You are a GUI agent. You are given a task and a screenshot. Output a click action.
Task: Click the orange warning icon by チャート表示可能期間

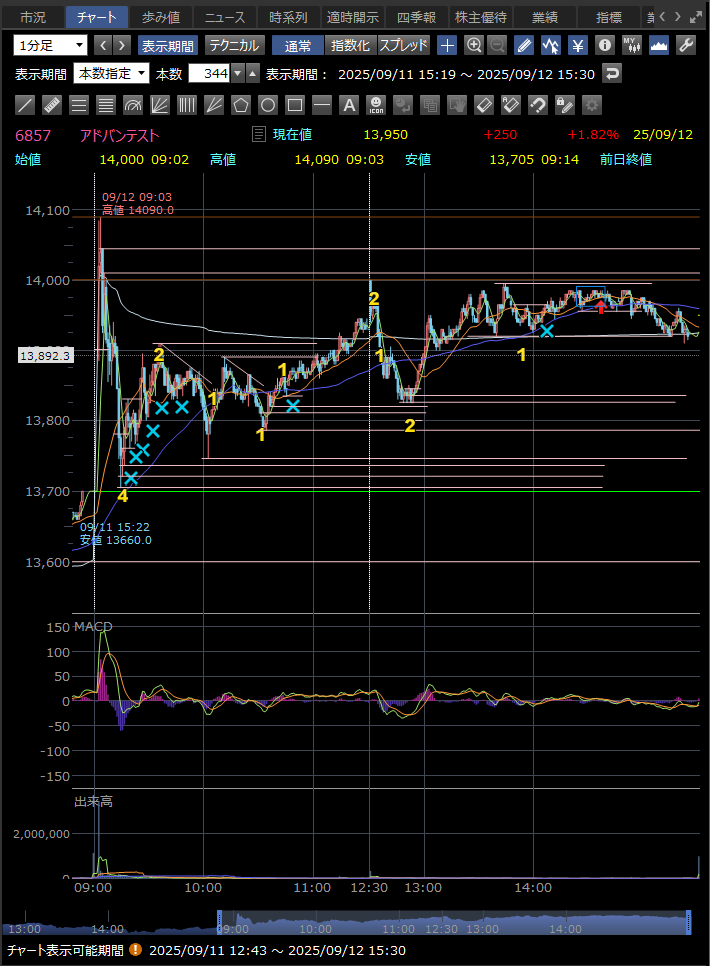[136, 950]
